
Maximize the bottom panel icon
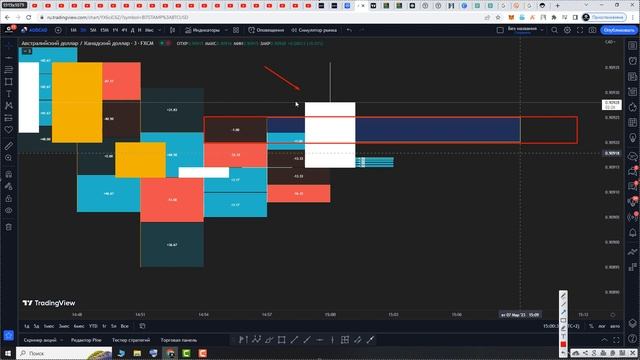click(616, 340)
